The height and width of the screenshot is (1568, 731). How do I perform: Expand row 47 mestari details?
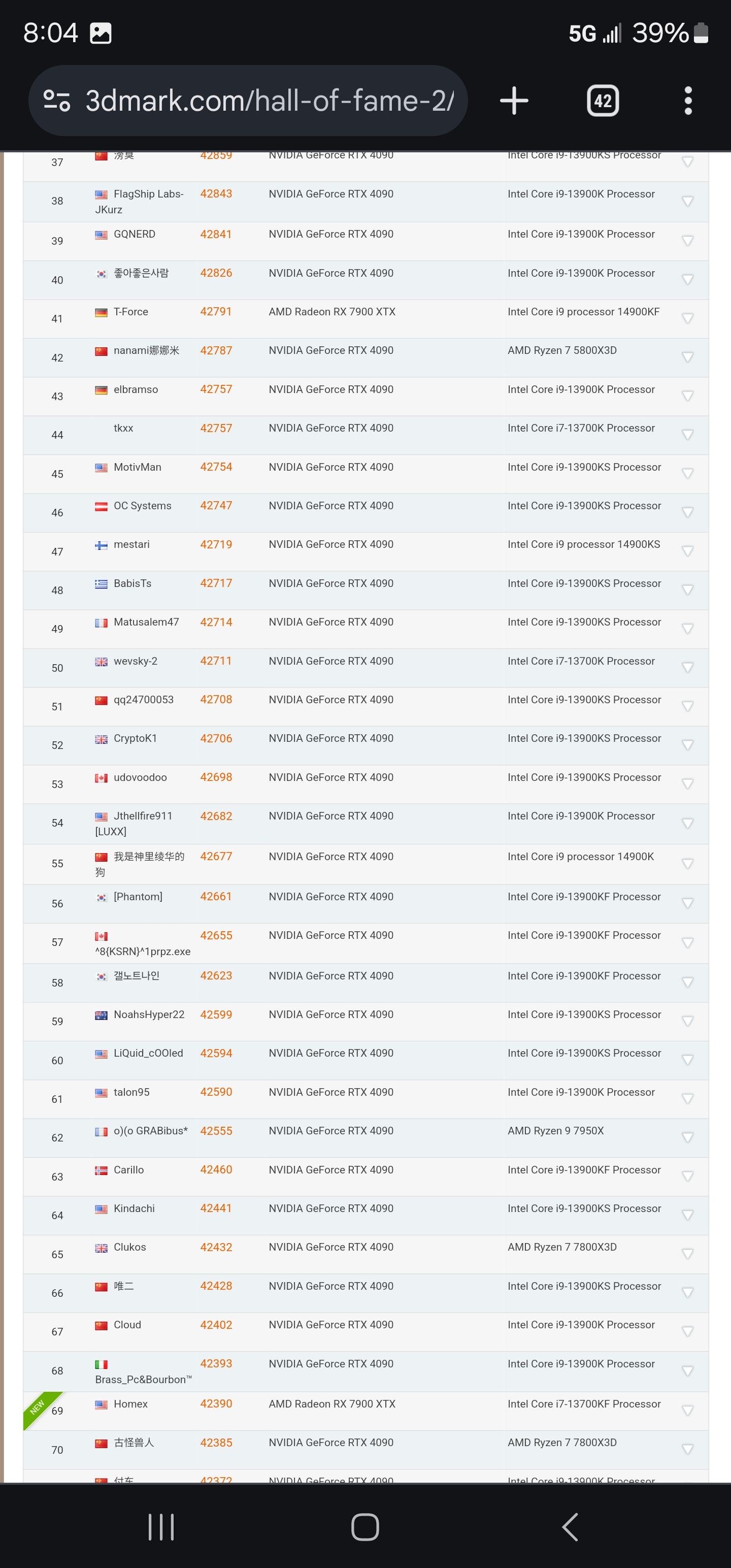(687, 551)
